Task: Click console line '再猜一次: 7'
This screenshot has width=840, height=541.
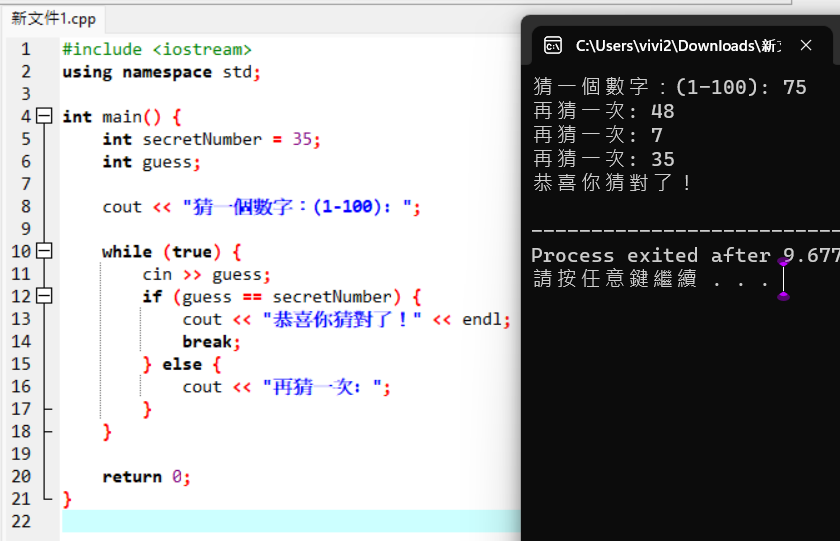Action: [x=598, y=135]
